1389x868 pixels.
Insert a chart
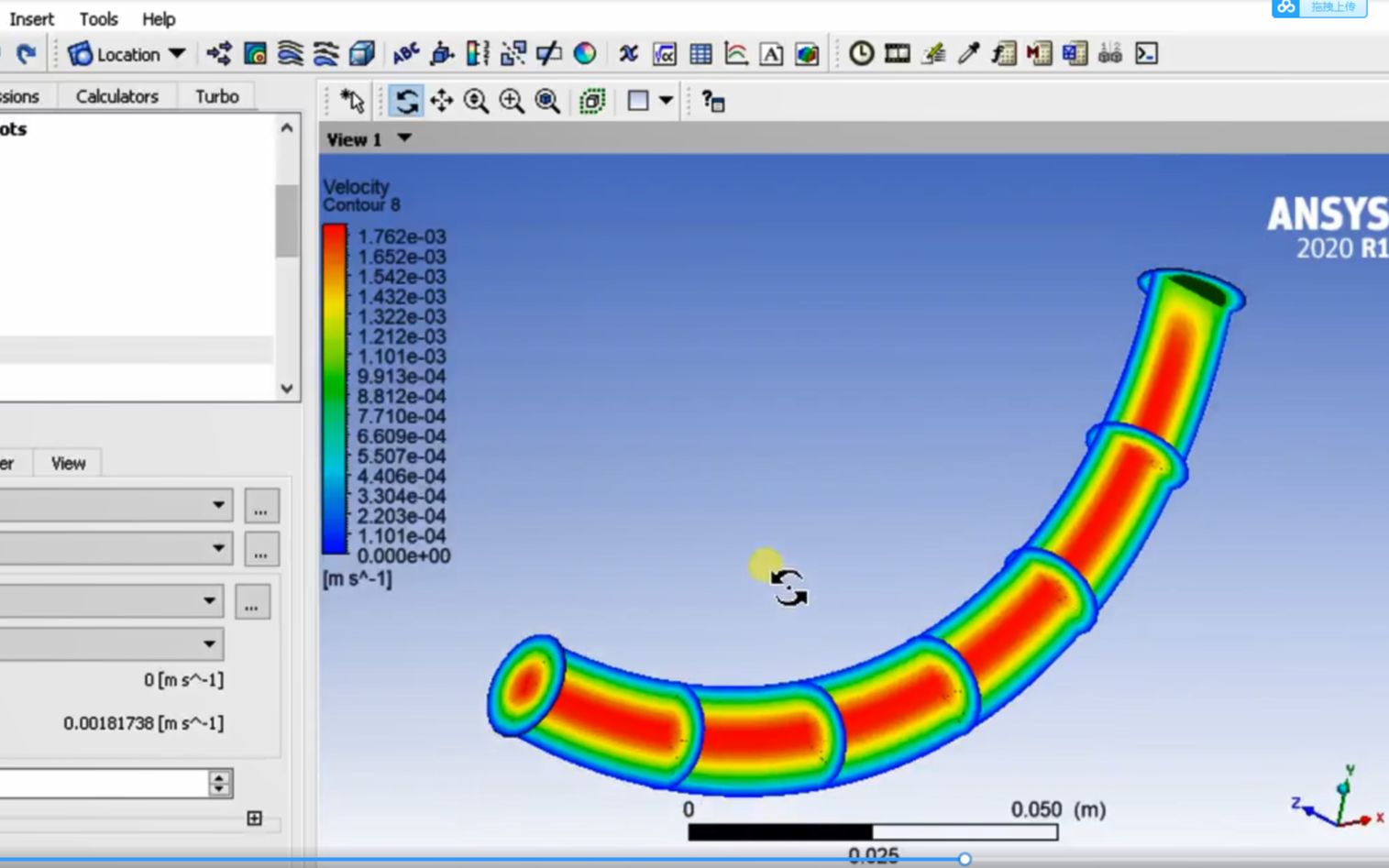point(735,54)
